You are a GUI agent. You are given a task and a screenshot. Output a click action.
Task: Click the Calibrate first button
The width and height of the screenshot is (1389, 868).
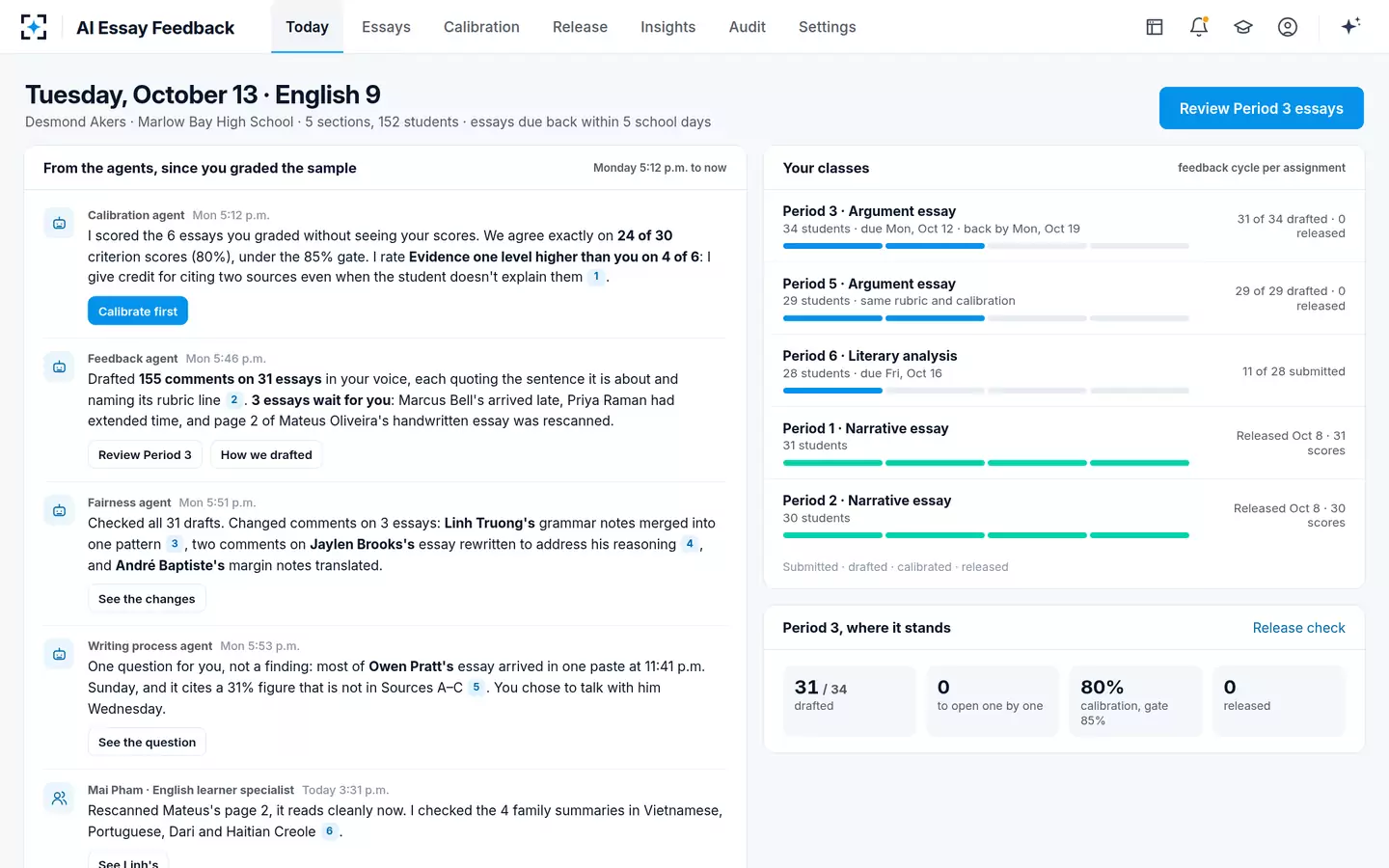click(x=138, y=312)
